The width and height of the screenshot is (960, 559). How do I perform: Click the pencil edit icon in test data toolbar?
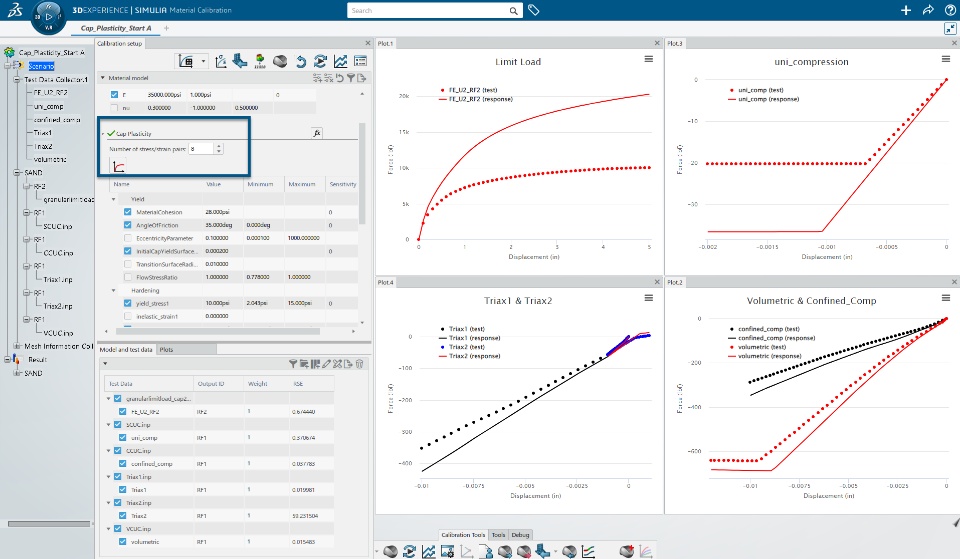pos(326,364)
